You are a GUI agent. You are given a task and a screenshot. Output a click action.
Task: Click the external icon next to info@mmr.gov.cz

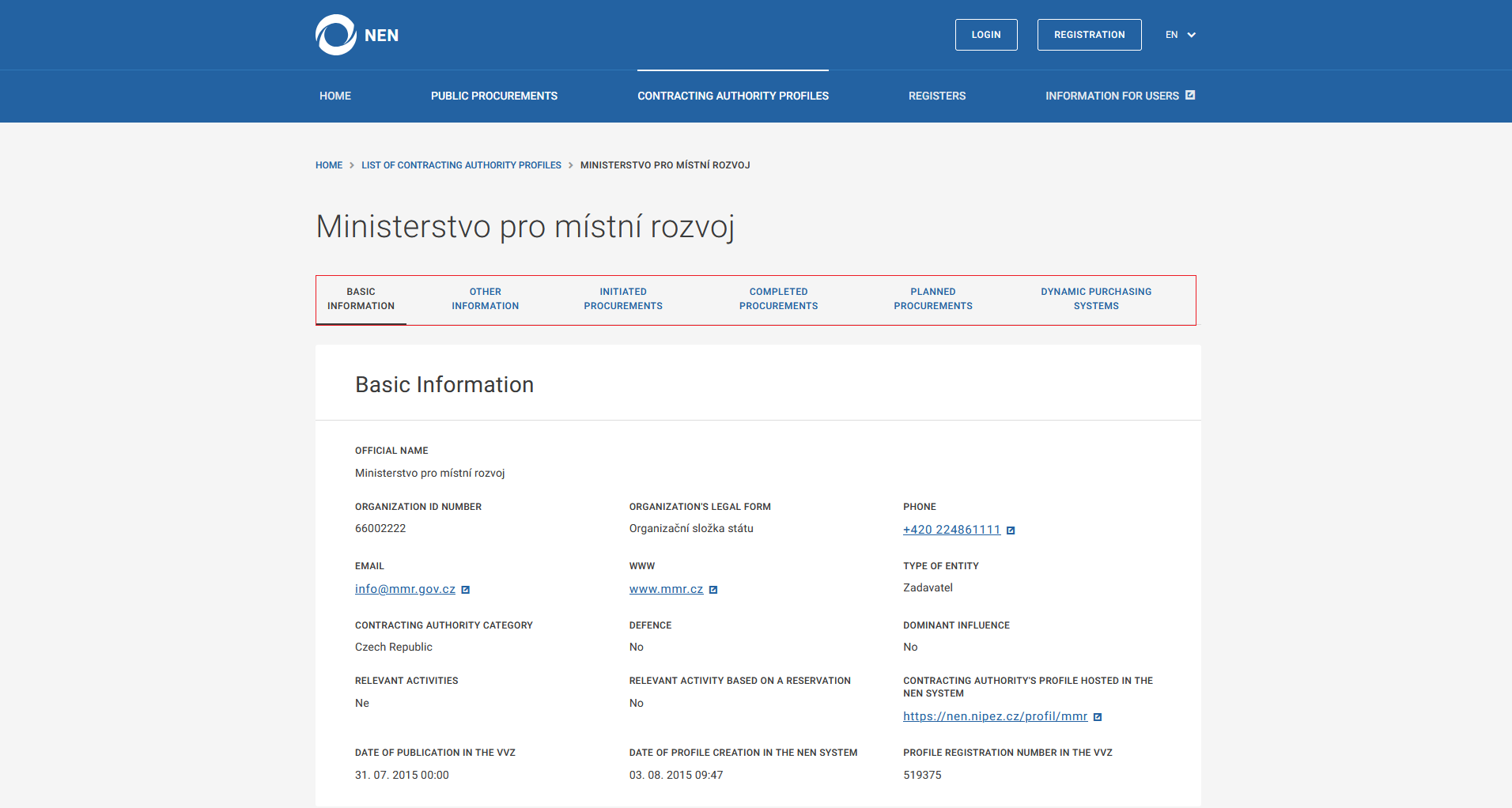point(466,590)
